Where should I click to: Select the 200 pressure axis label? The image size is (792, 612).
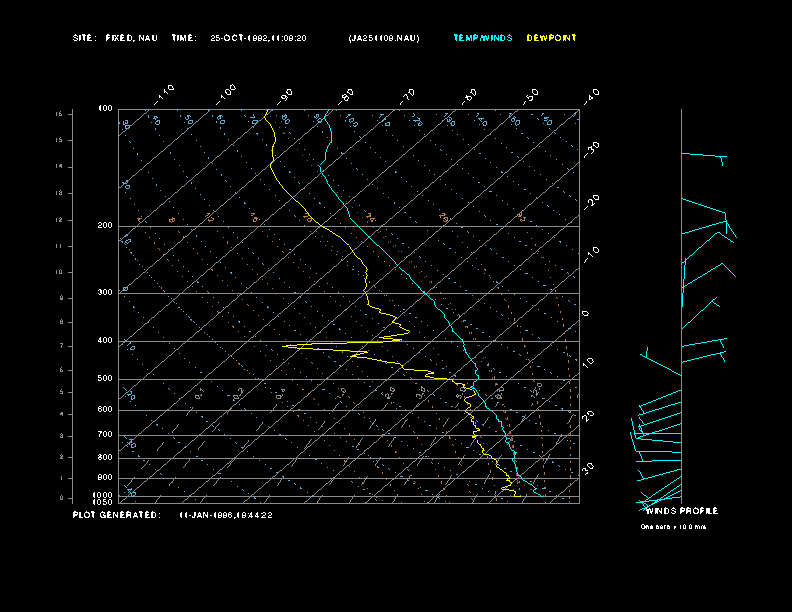tap(105, 226)
